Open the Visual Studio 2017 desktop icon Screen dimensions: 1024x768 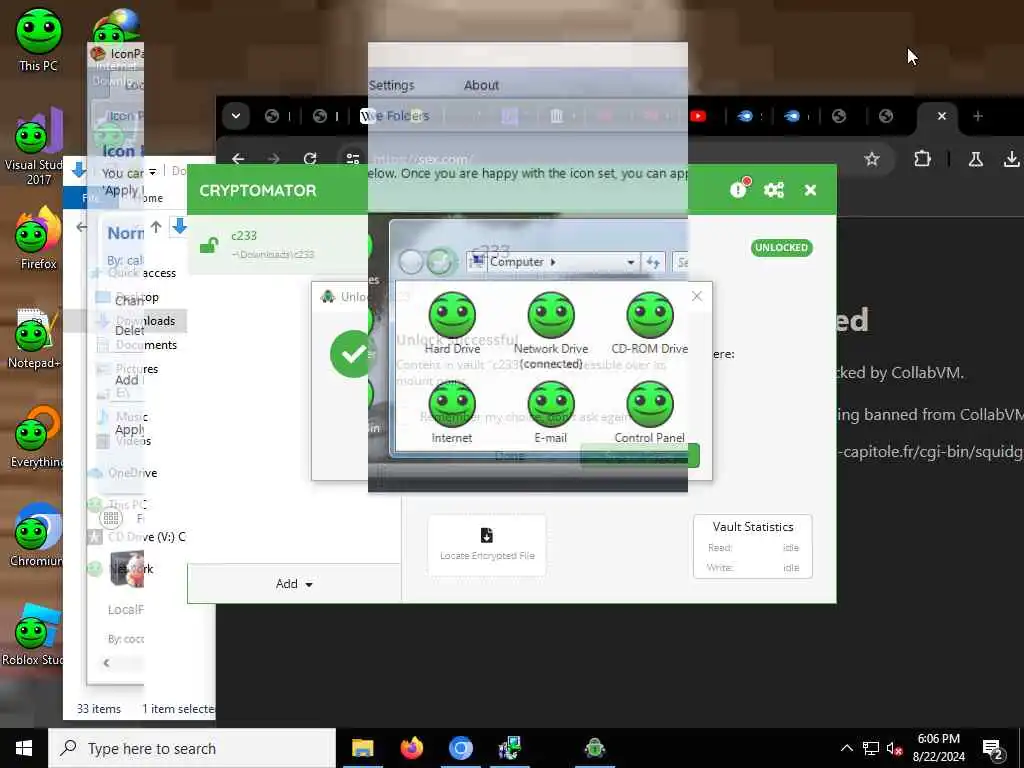[34, 147]
